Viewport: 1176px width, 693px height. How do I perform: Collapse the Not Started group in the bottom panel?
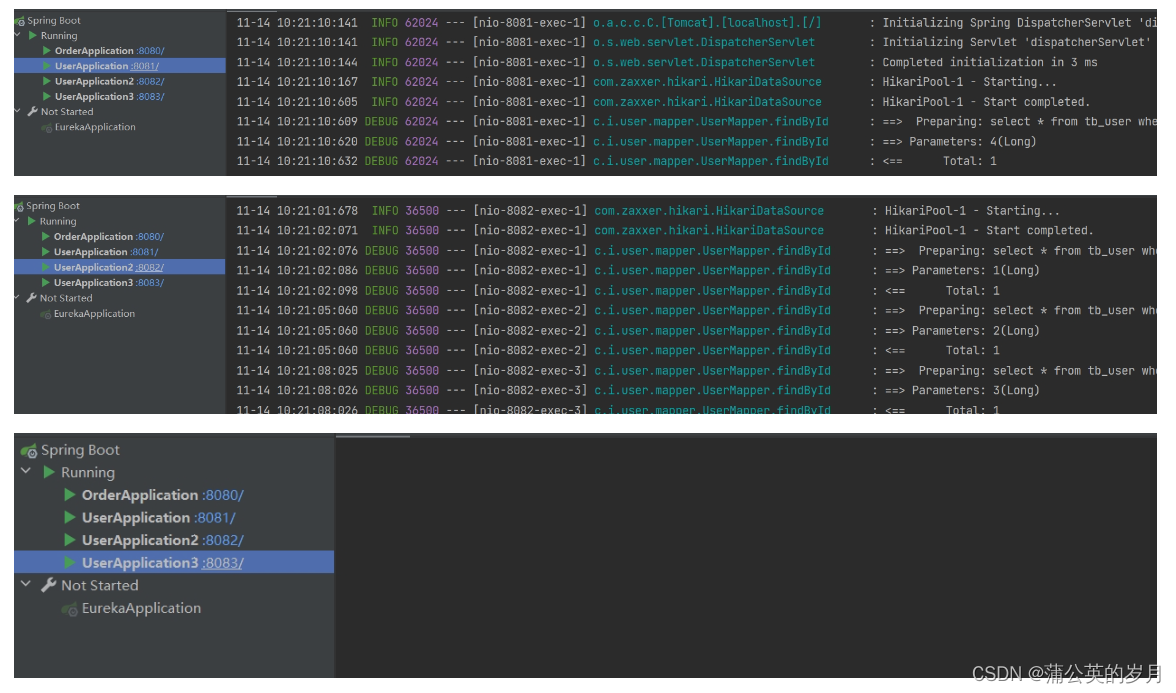[x=26, y=584]
